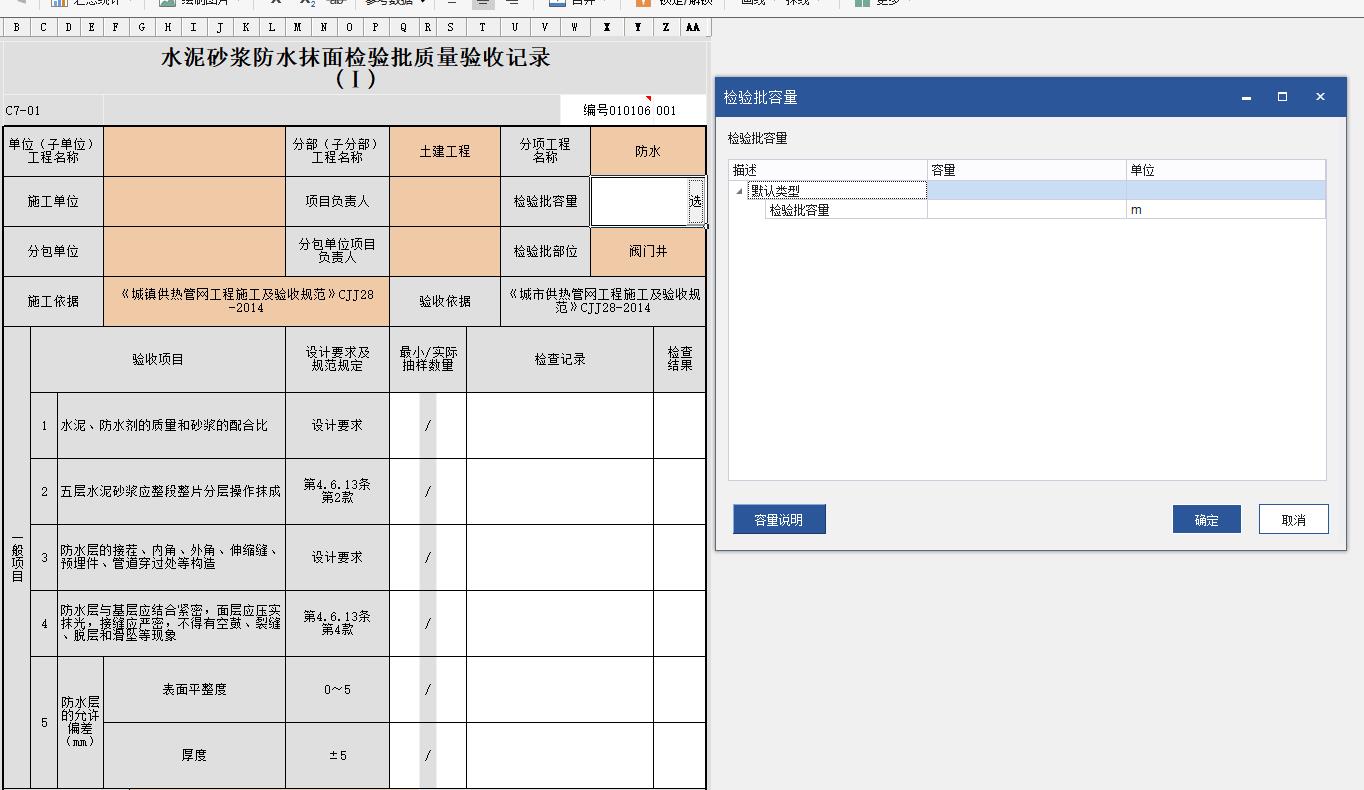Click the 检查结果 header cell

point(680,360)
